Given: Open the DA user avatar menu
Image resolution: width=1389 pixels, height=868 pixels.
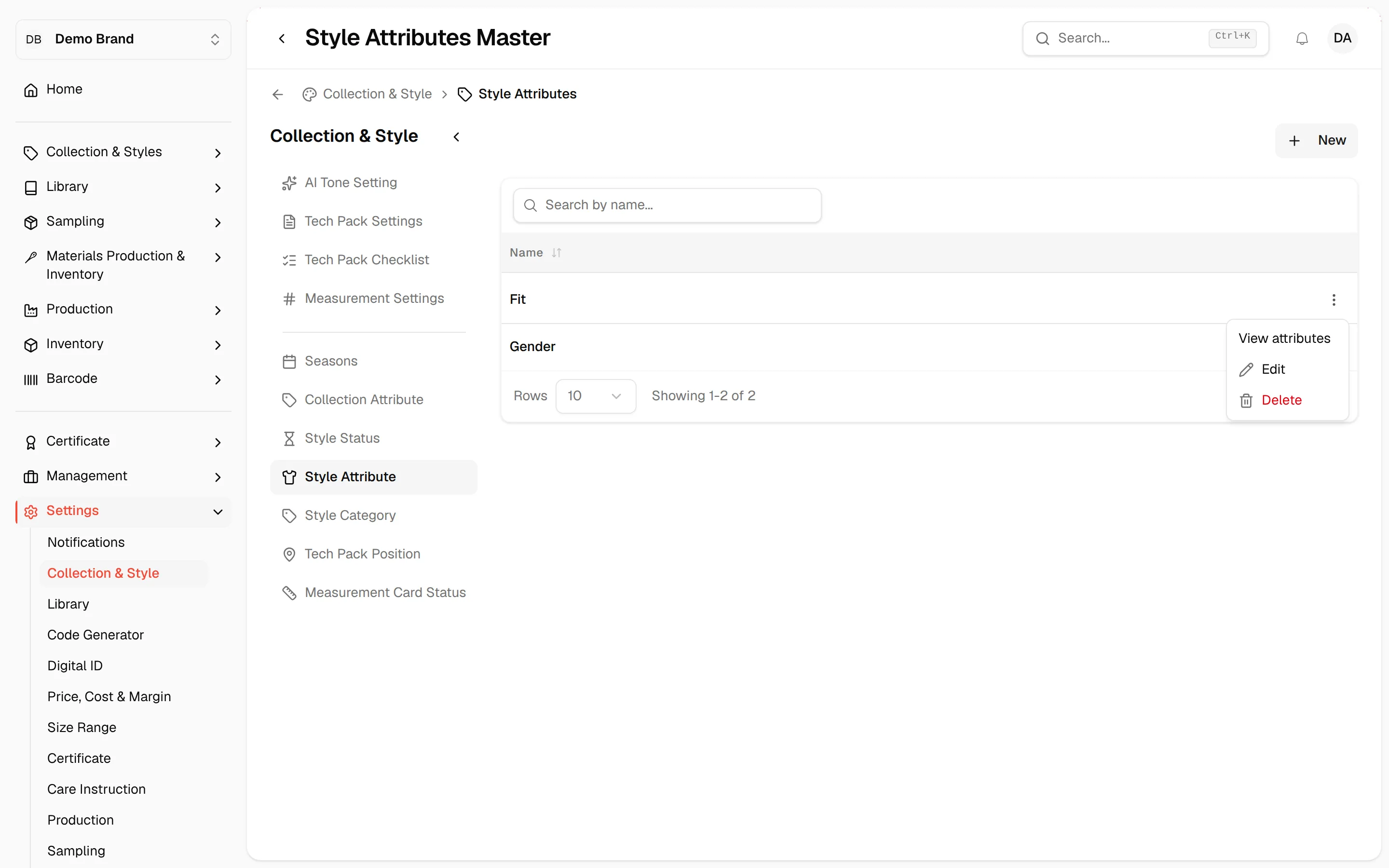Looking at the screenshot, I should tap(1342, 39).
